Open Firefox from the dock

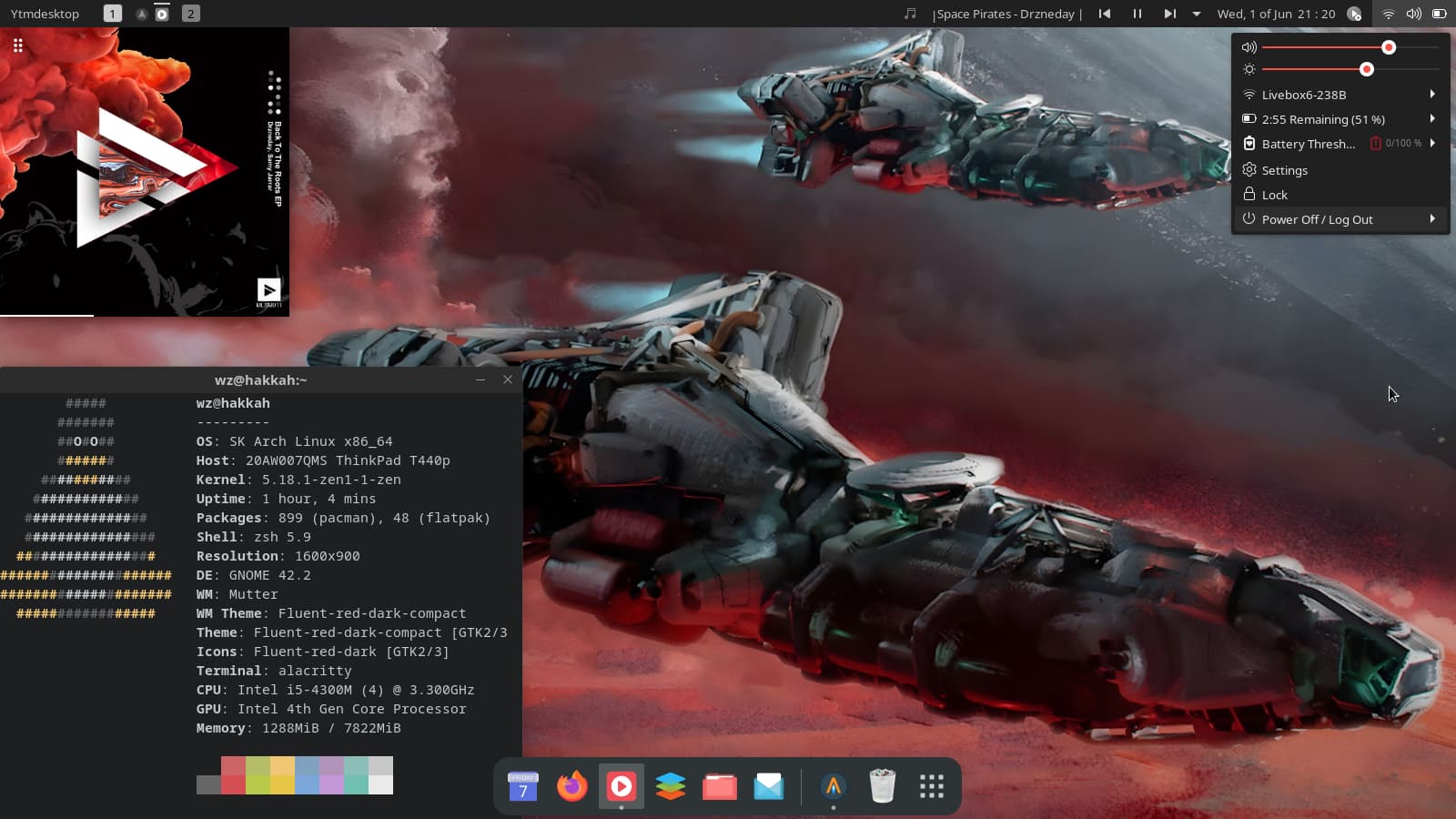(572, 786)
